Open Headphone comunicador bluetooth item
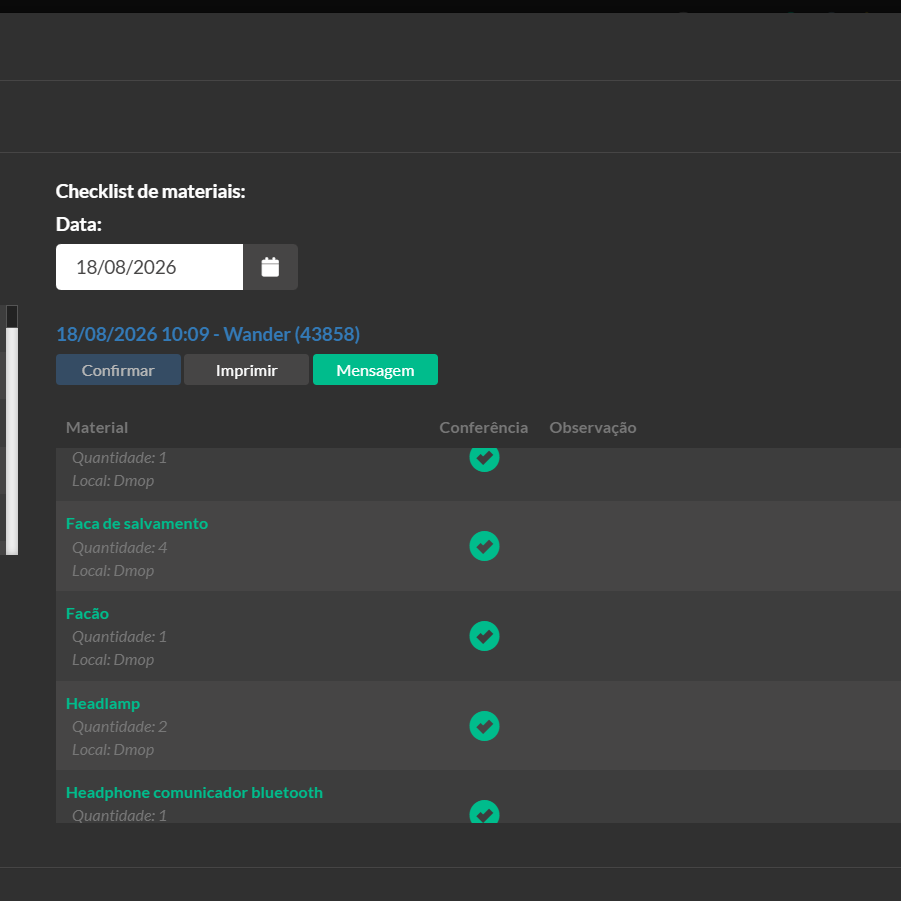This screenshot has width=901, height=901. point(194,792)
